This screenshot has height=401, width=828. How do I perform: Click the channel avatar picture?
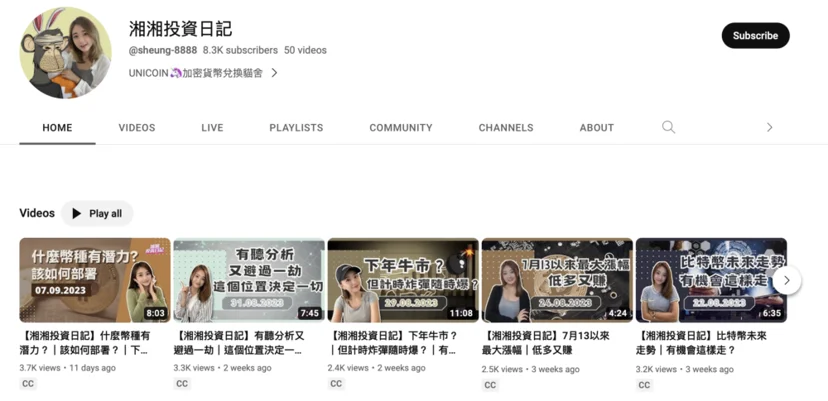click(65, 53)
